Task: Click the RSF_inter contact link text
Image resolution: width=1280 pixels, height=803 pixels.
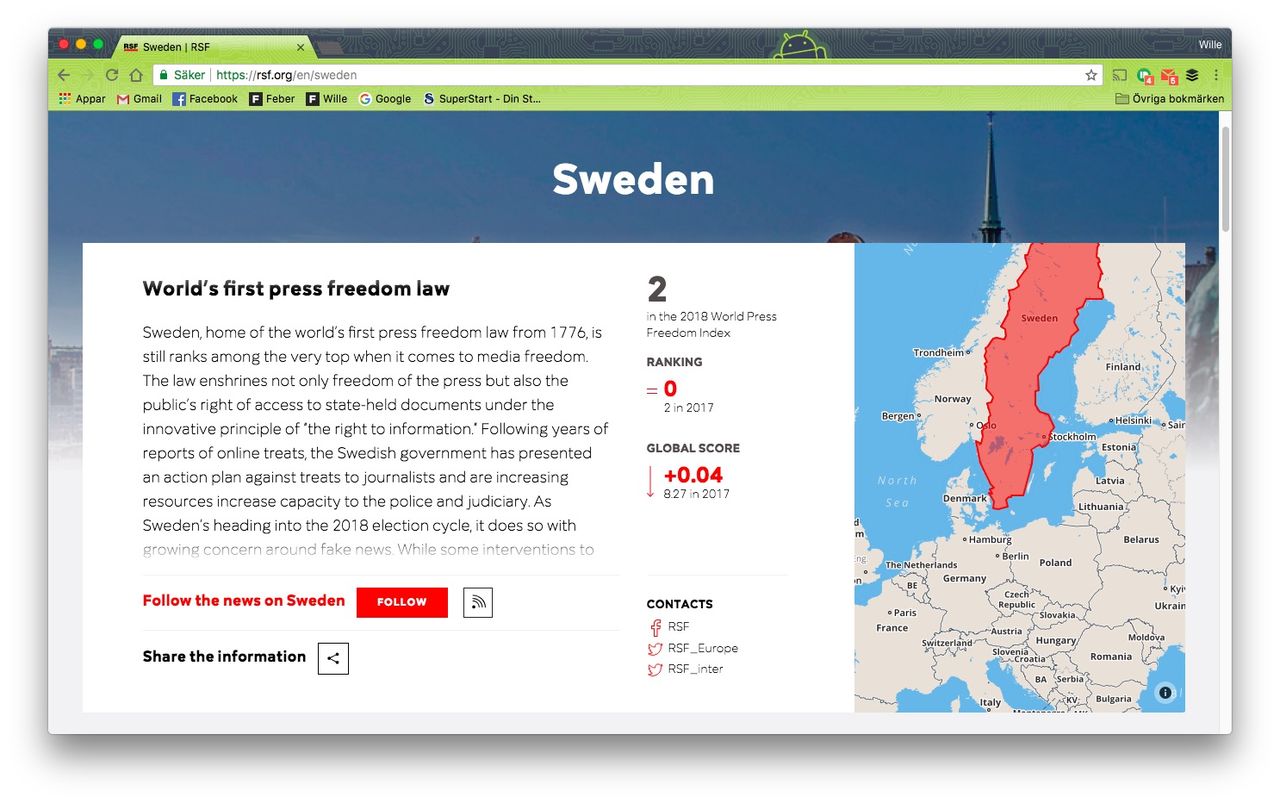Action: 695,669
